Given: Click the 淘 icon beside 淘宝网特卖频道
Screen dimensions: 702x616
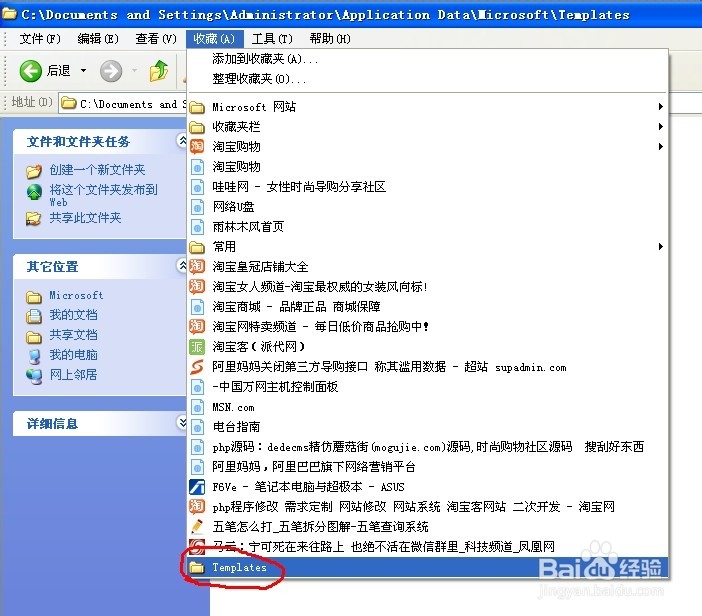Looking at the screenshot, I should (197, 326).
